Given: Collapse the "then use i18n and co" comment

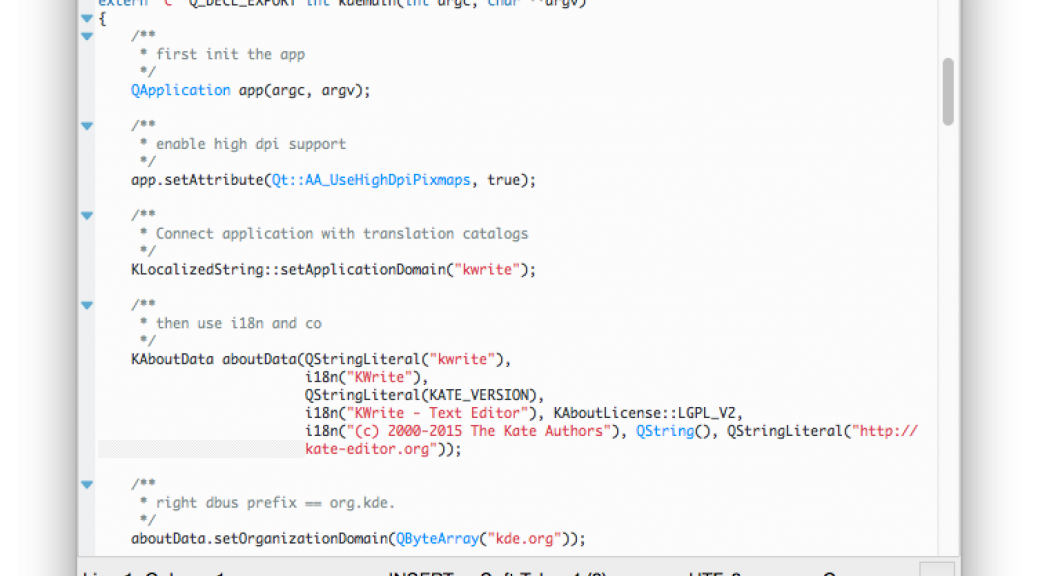Looking at the screenshot, I should click(87, 305).
